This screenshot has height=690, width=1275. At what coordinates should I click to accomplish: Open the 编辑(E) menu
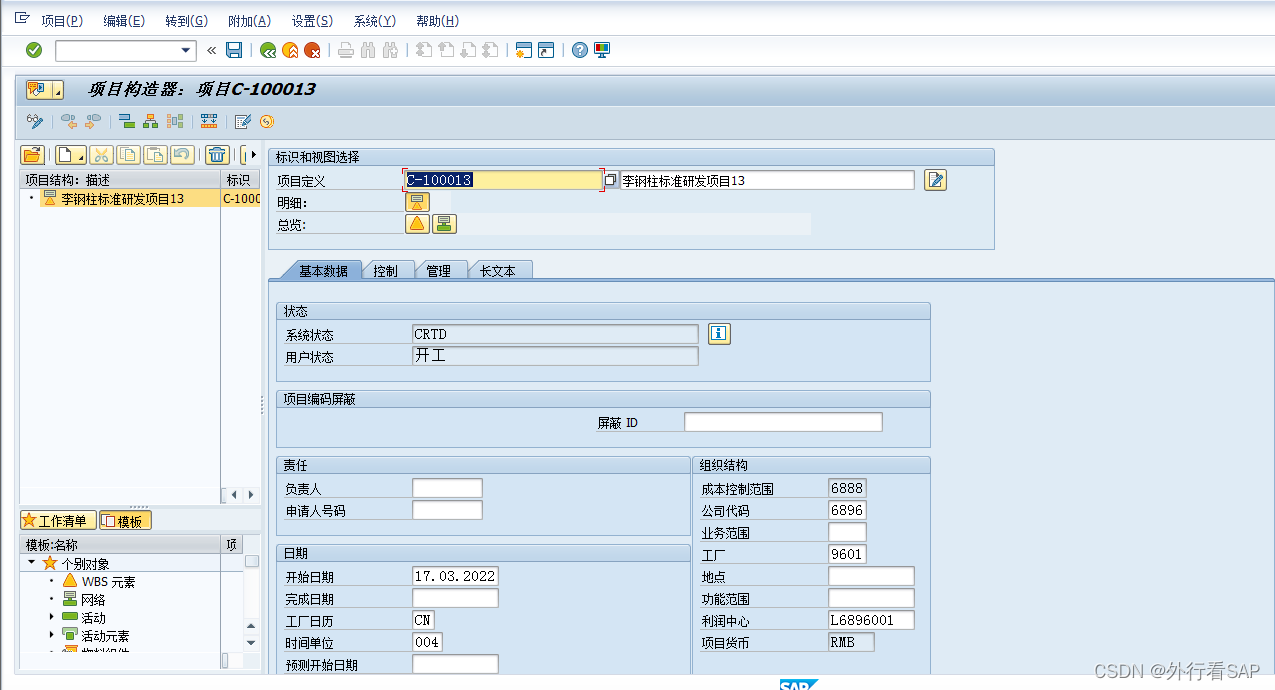pos(124,21)
